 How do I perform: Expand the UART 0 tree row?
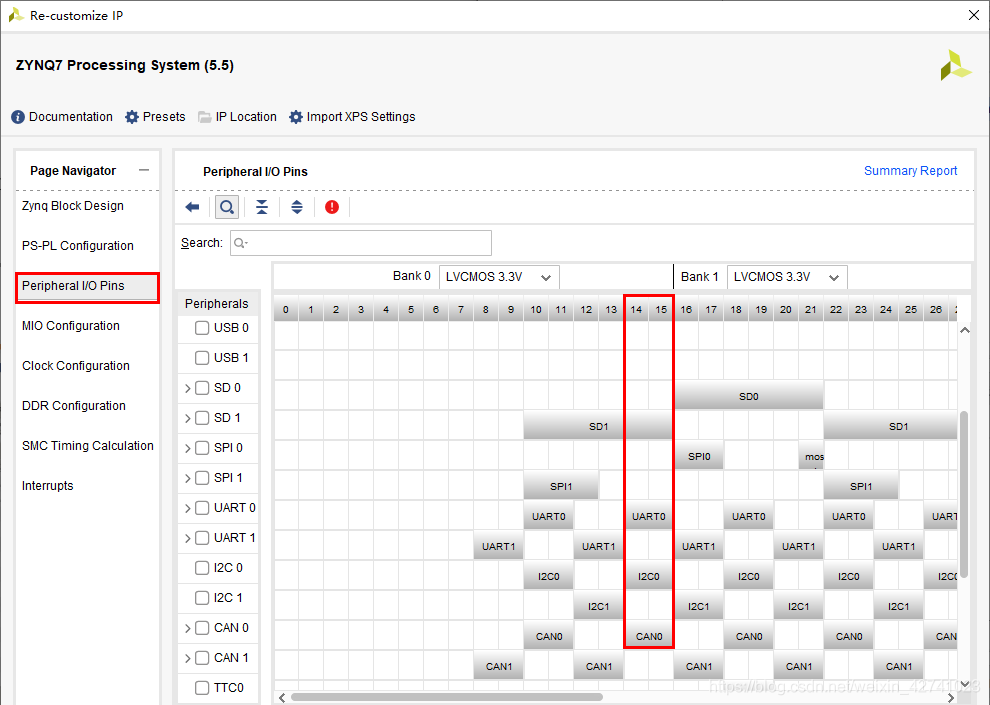188,508
